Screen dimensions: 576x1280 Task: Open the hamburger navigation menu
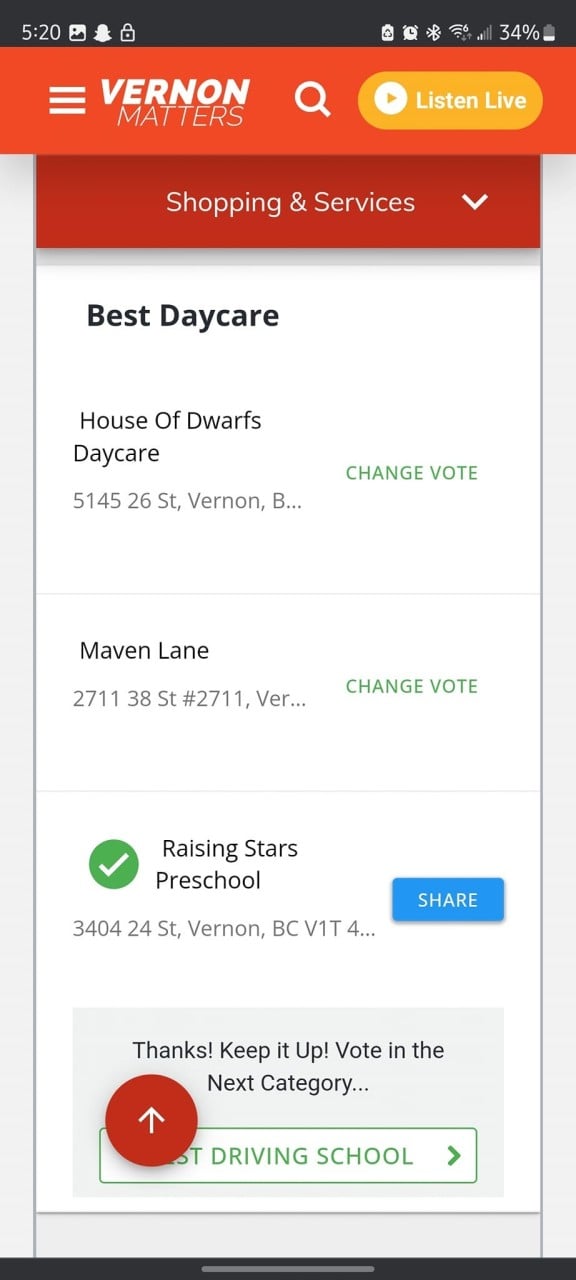point(67,100)
